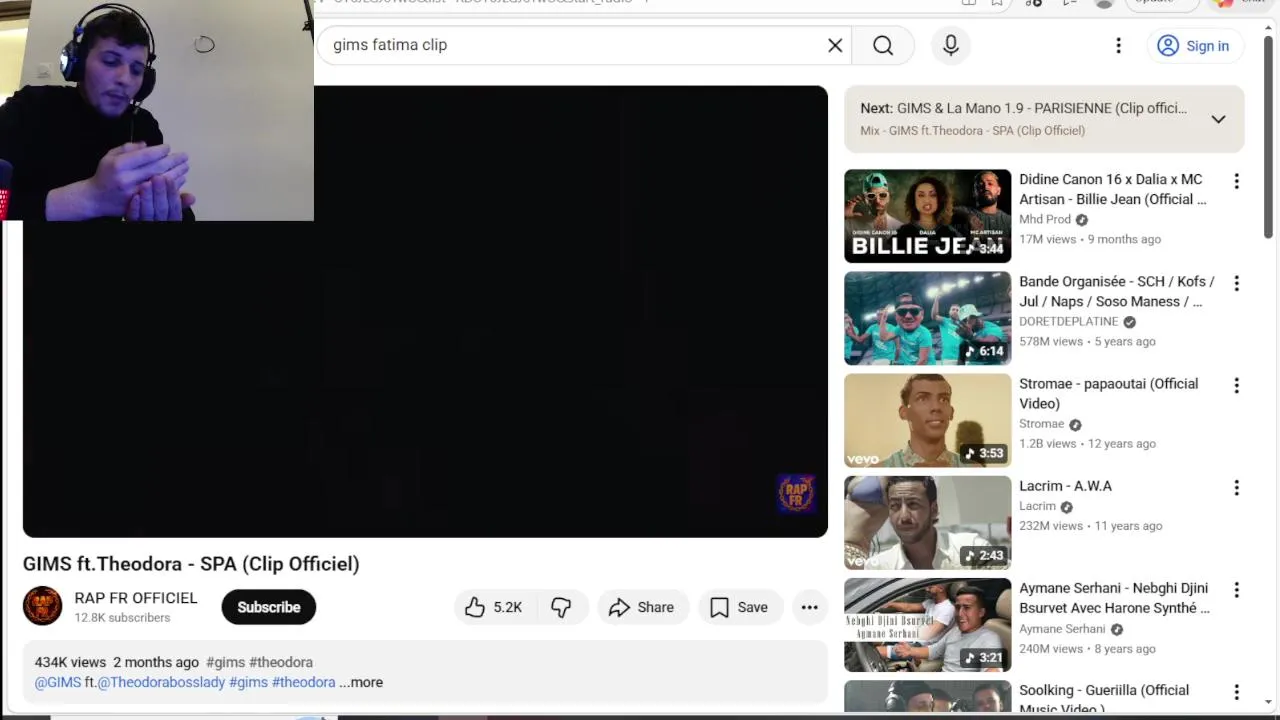Click the Sign in button

point(1194,46)
